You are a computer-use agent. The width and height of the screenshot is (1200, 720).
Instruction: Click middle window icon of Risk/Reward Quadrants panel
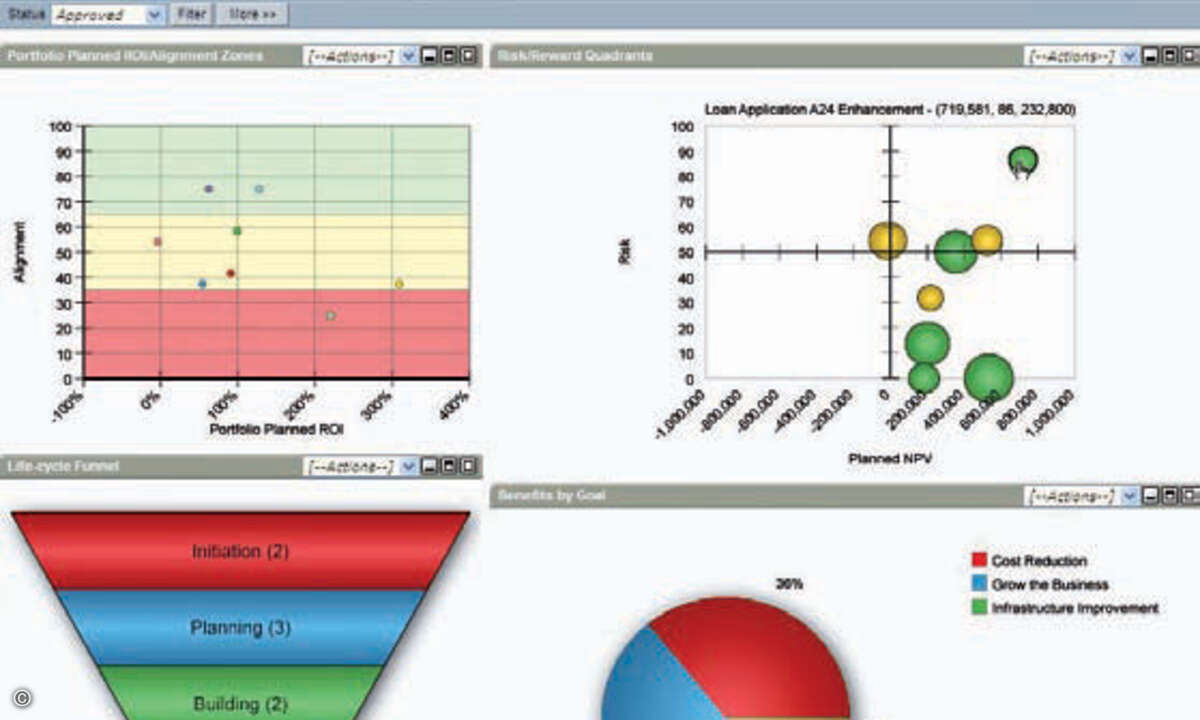1170,56
